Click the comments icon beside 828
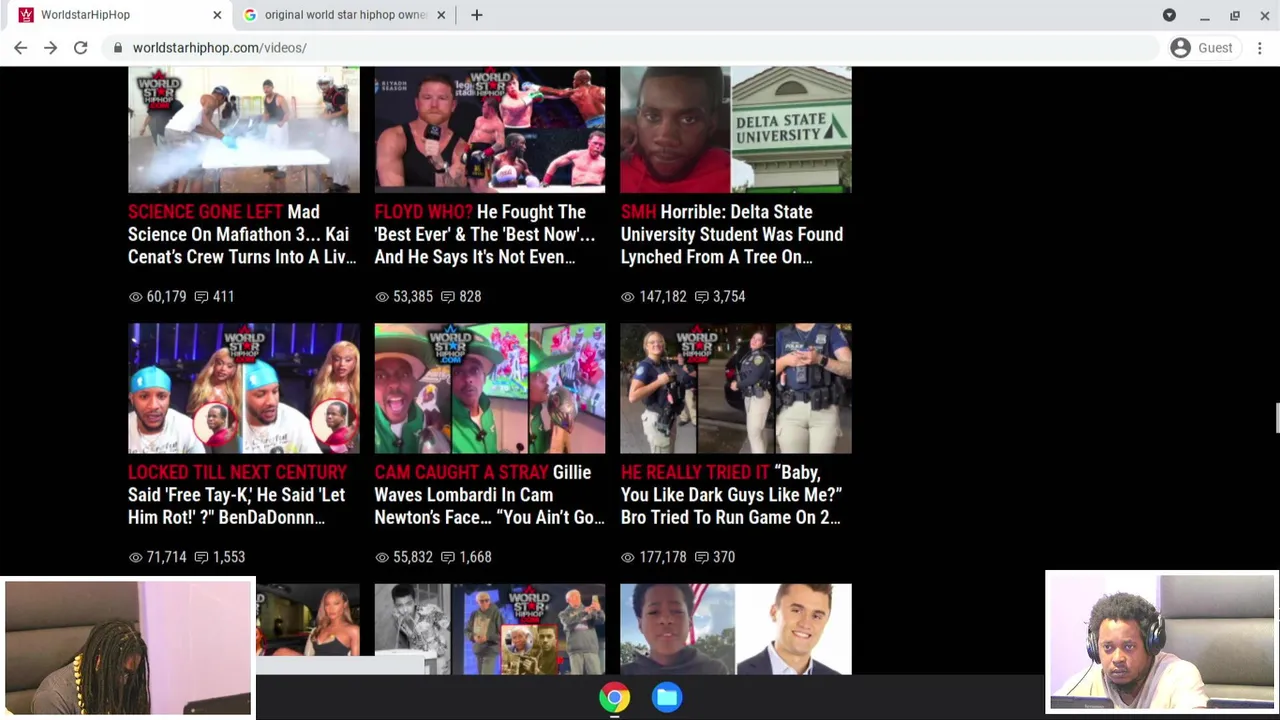The image size is (1280, 720). click(x=448, y=297)
